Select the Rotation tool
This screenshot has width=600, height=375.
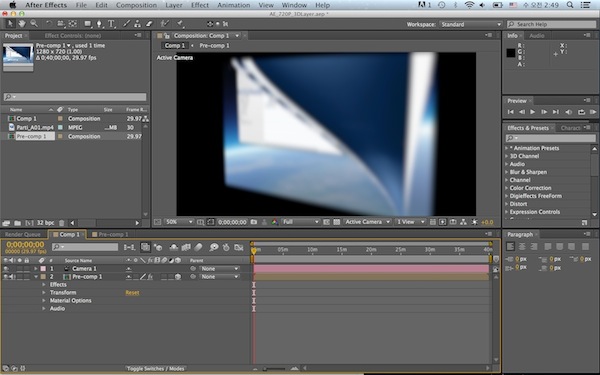(49, 24)
